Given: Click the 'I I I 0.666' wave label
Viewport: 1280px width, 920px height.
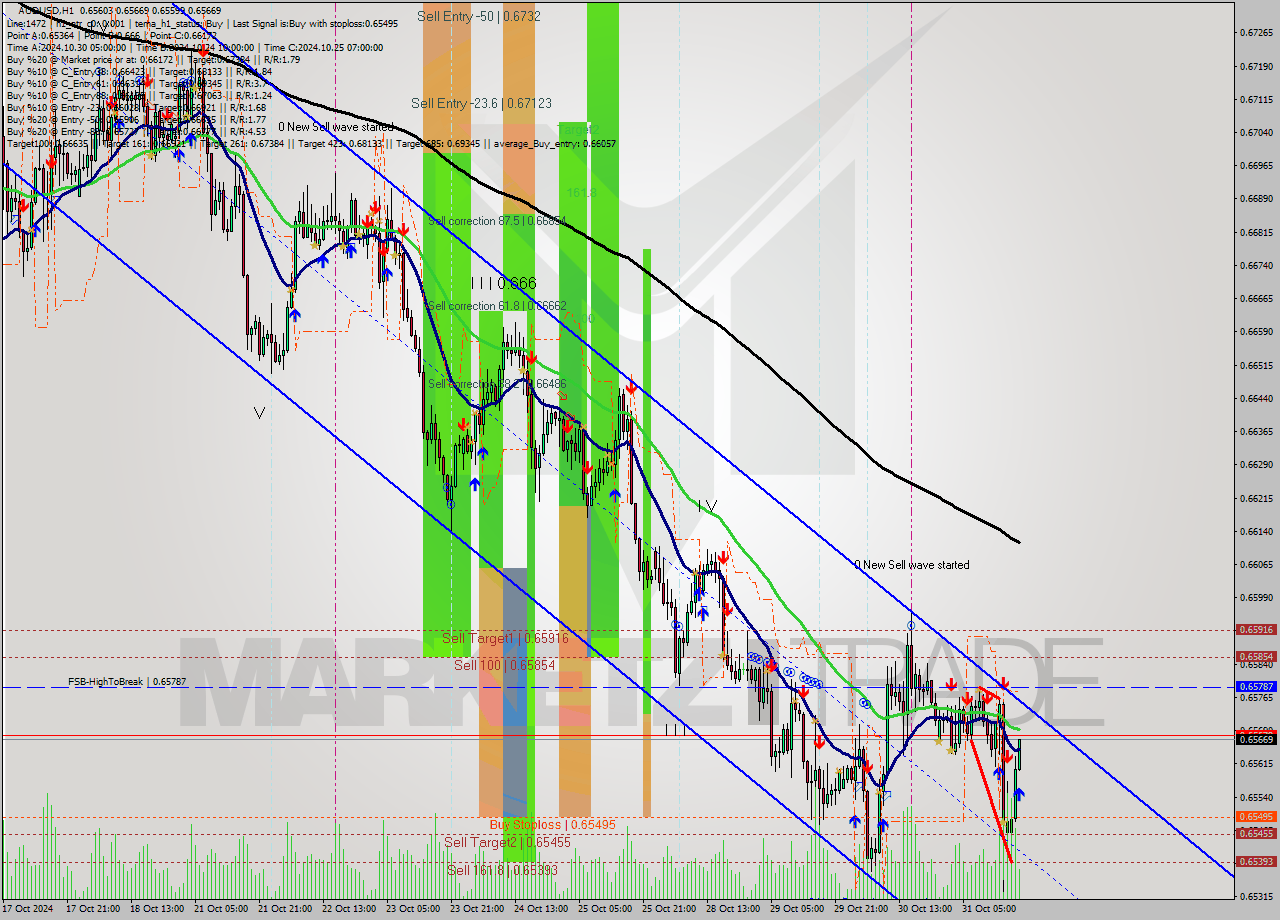Looking at the screenshot, I should pyautogui.click(x=503, y=284).
